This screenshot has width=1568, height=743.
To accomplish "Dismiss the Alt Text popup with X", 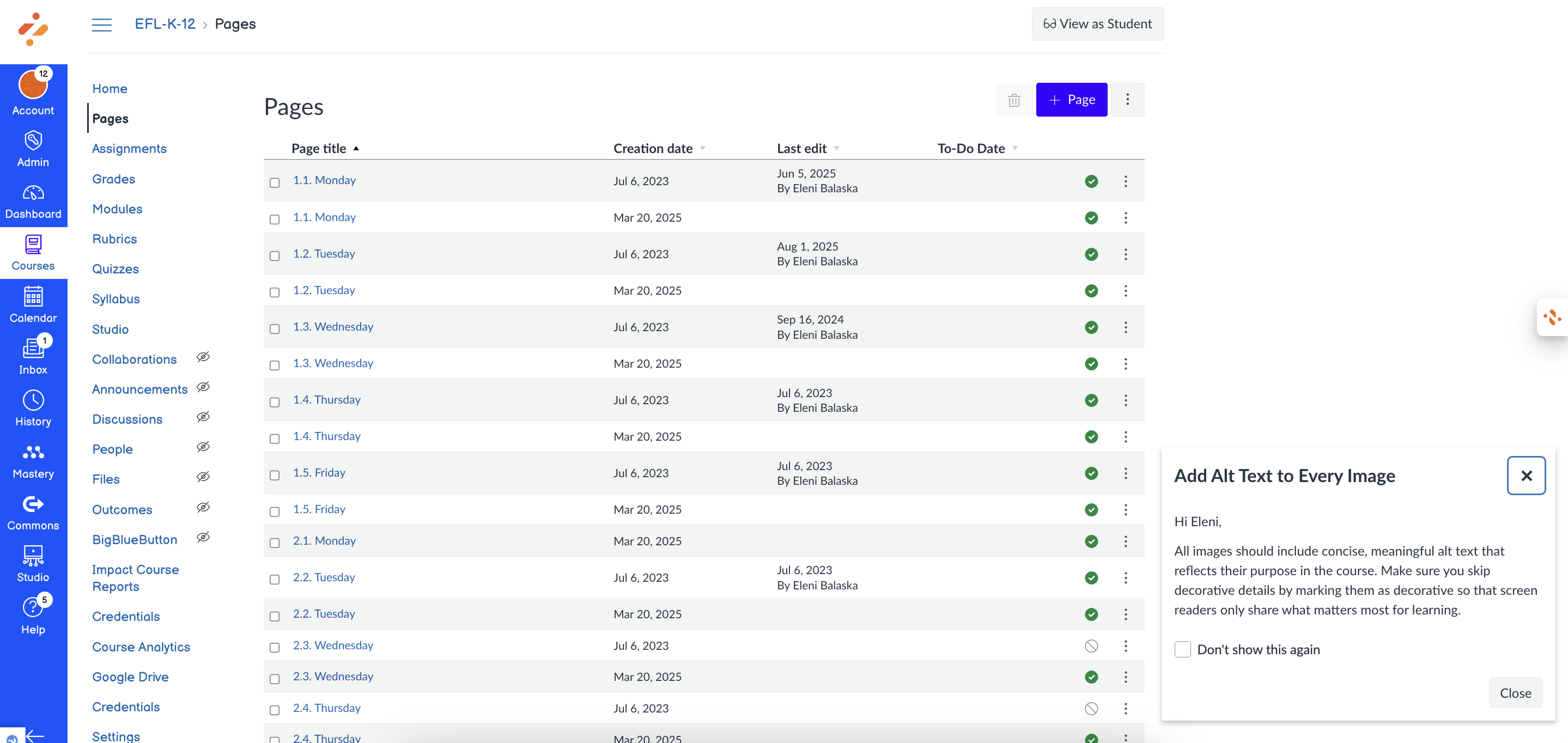I will [1526, 475].
